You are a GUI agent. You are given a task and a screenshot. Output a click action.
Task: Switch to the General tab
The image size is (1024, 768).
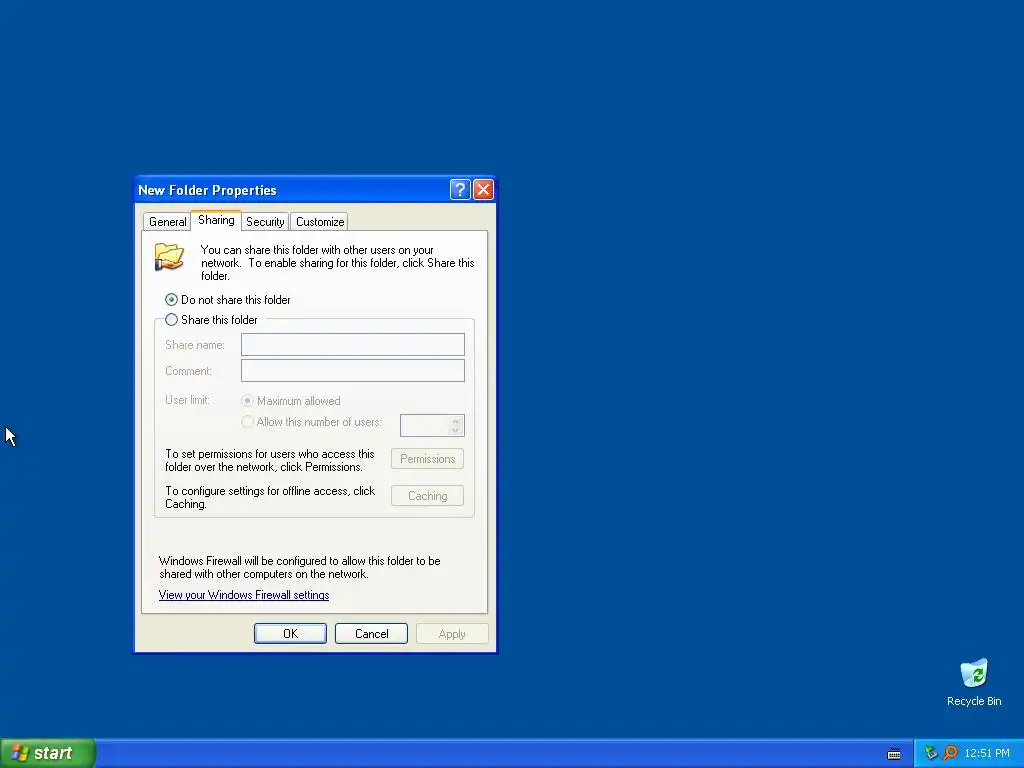click(167, 222)
